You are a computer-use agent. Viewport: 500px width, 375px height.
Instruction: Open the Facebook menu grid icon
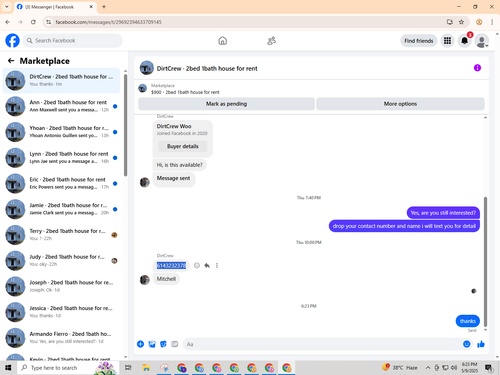pos(447,41)
